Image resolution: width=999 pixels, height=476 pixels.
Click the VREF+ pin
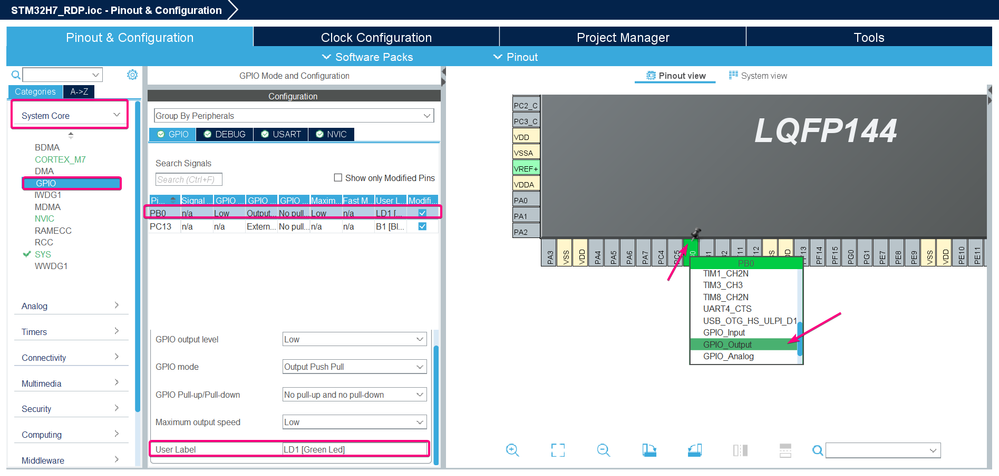pos(526,168)
